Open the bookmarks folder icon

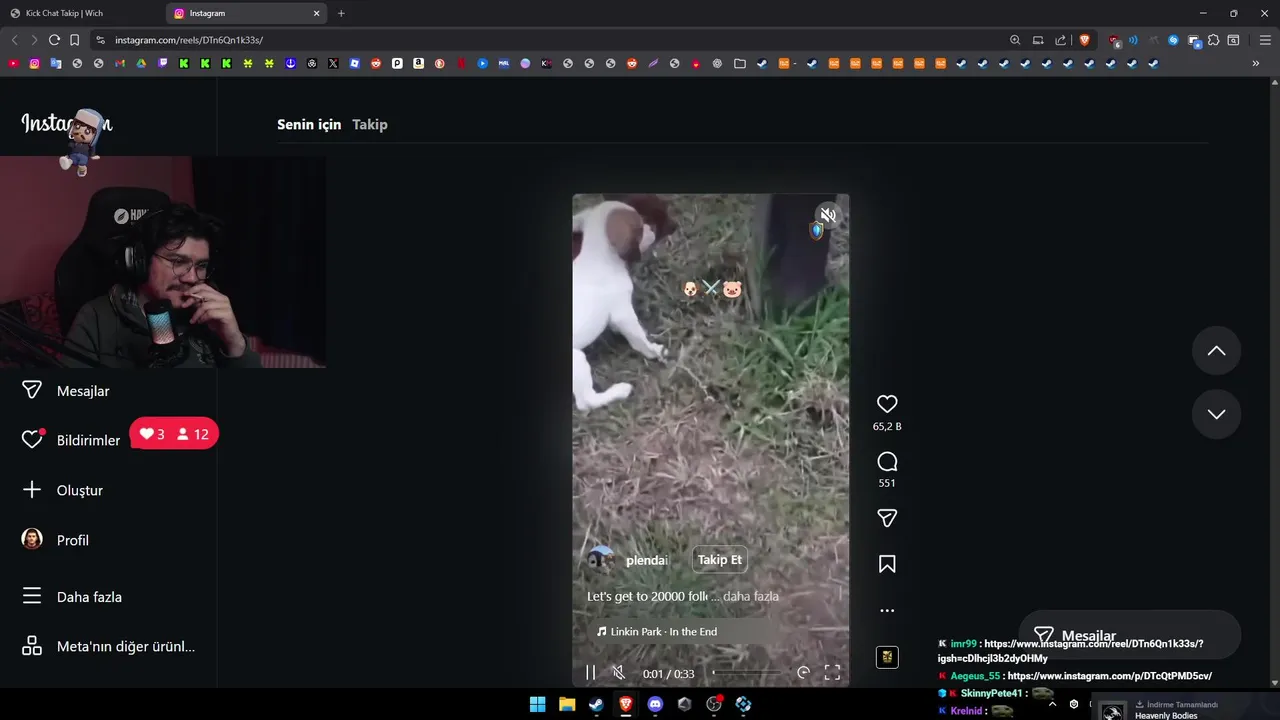point(740,63)
